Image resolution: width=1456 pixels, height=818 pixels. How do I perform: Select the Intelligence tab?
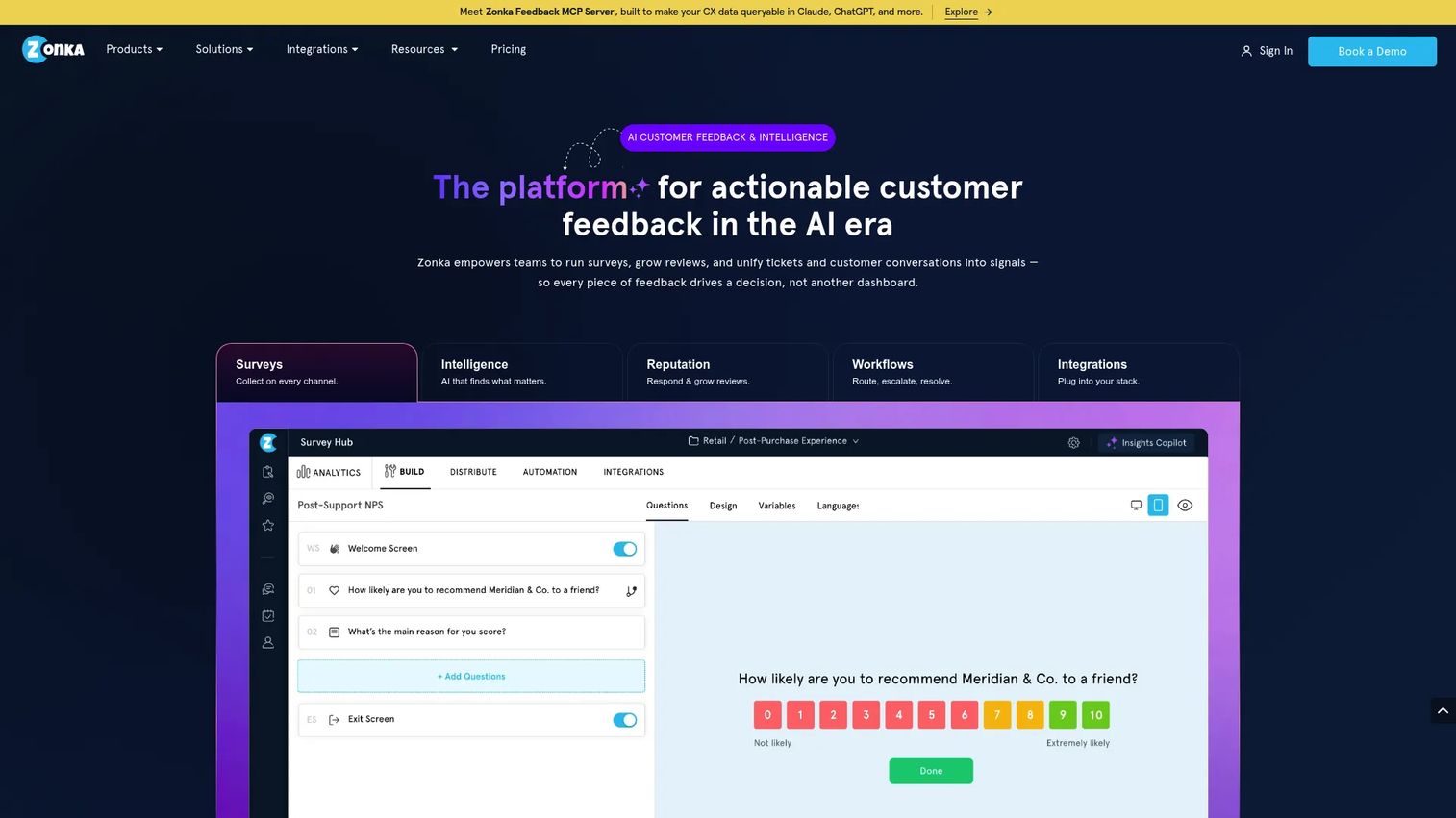tap(522, 373)
